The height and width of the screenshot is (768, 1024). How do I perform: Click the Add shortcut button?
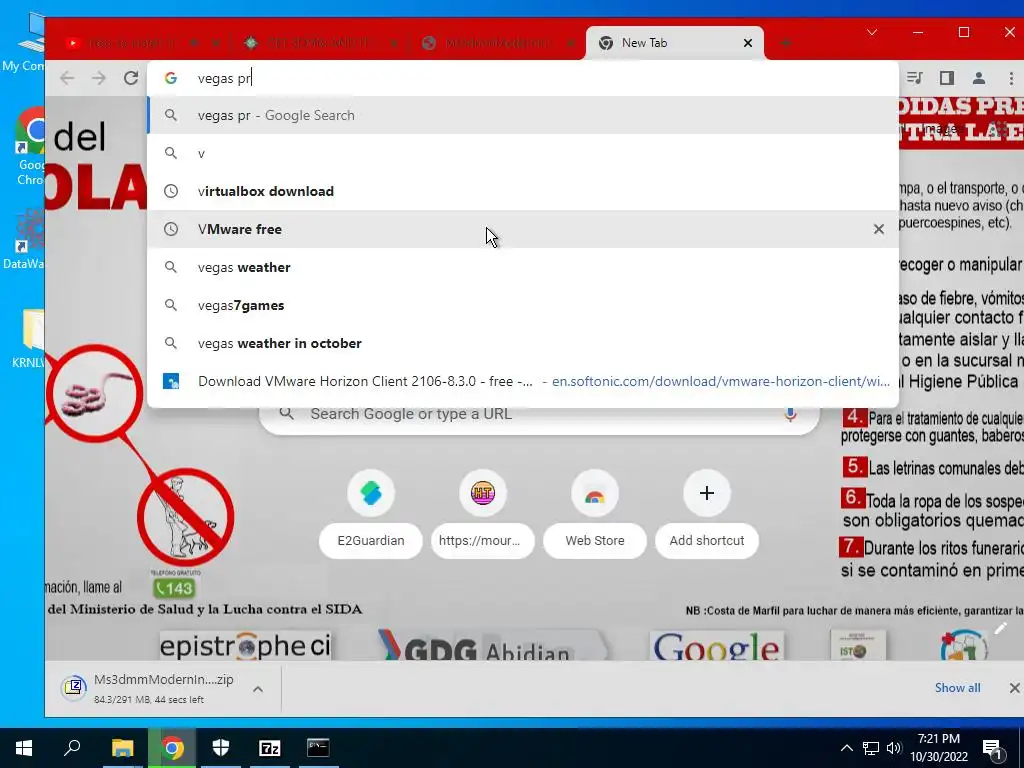tap(707, 513)
